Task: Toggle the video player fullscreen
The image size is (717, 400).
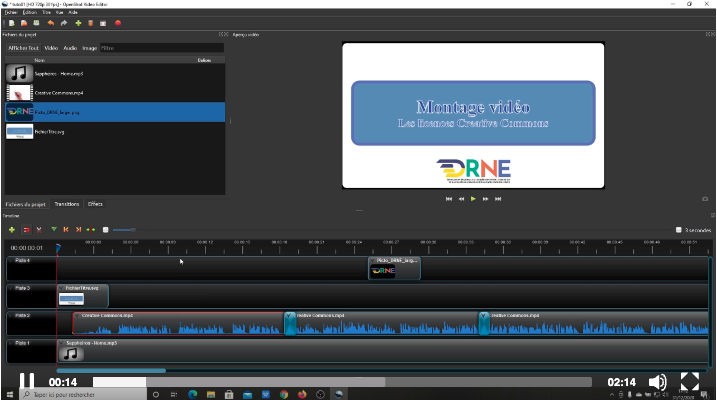Action: click(690, 382)
